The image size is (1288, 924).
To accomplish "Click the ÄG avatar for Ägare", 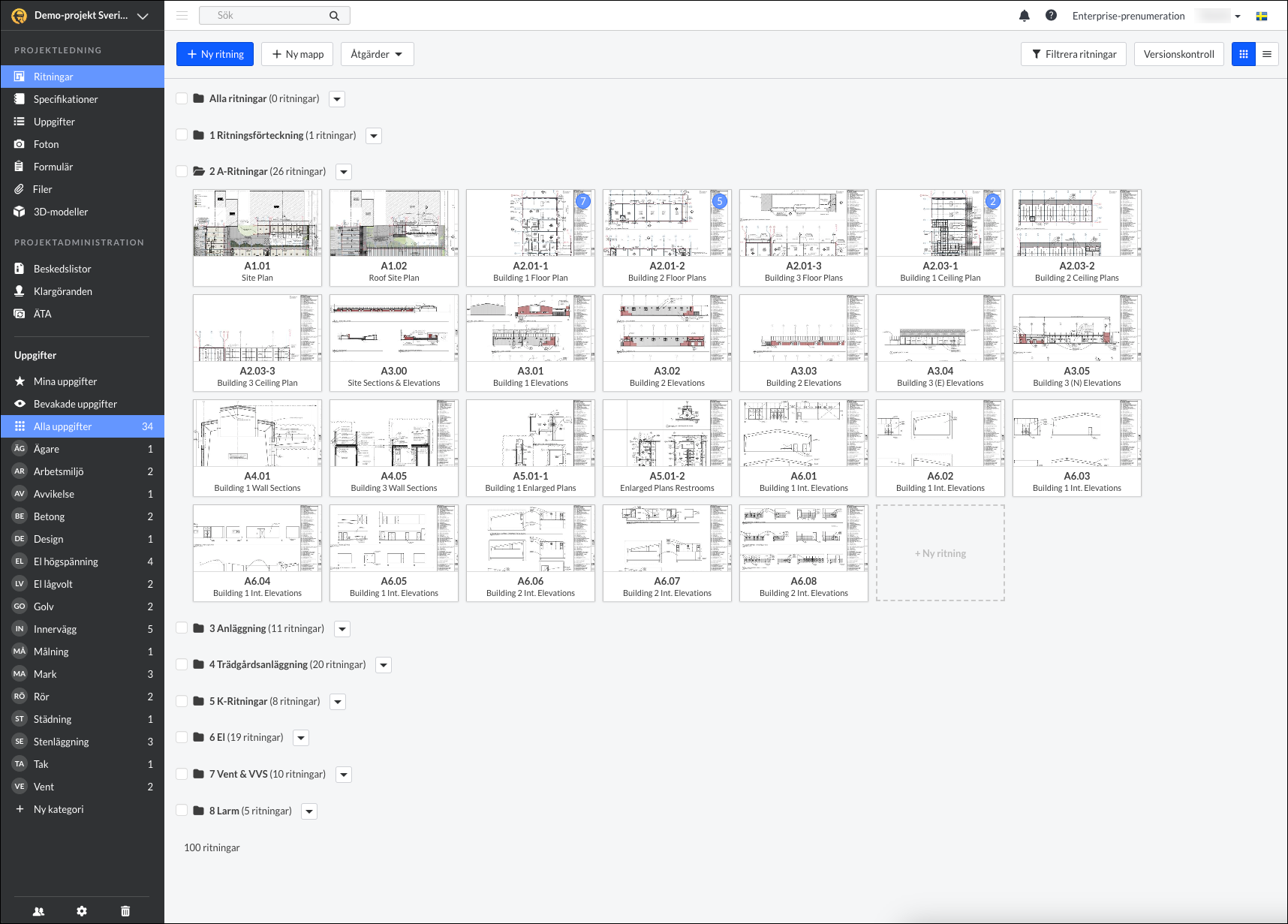I will coord(20,448).
